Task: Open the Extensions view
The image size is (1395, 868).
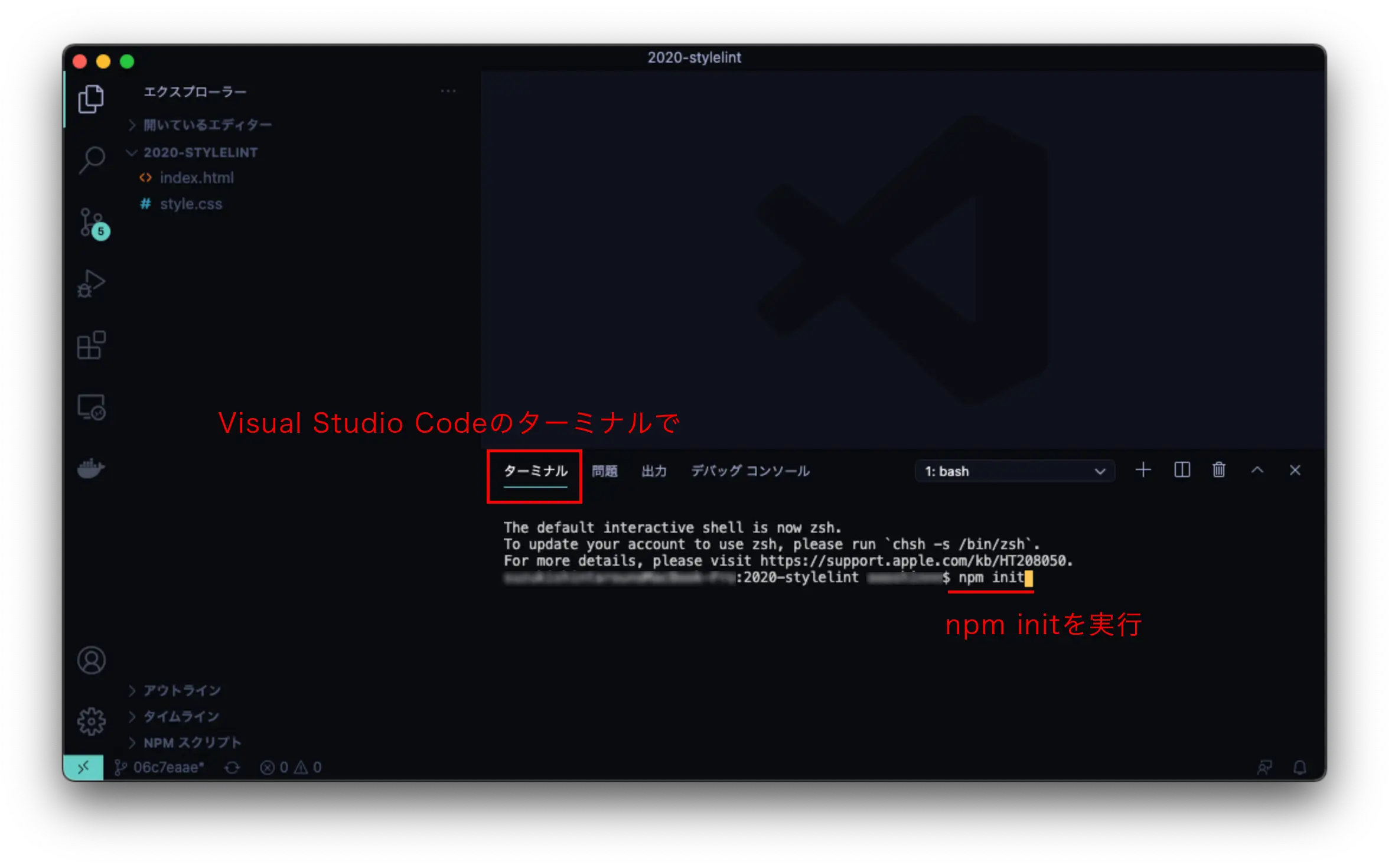Action: [x=92, y=345]
